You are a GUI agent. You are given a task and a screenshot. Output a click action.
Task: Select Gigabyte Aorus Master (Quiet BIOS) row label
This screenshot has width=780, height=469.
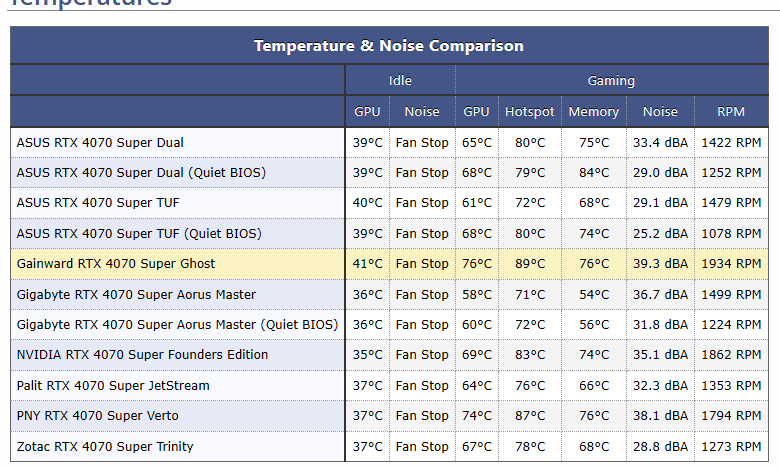(x=177, y=325)
